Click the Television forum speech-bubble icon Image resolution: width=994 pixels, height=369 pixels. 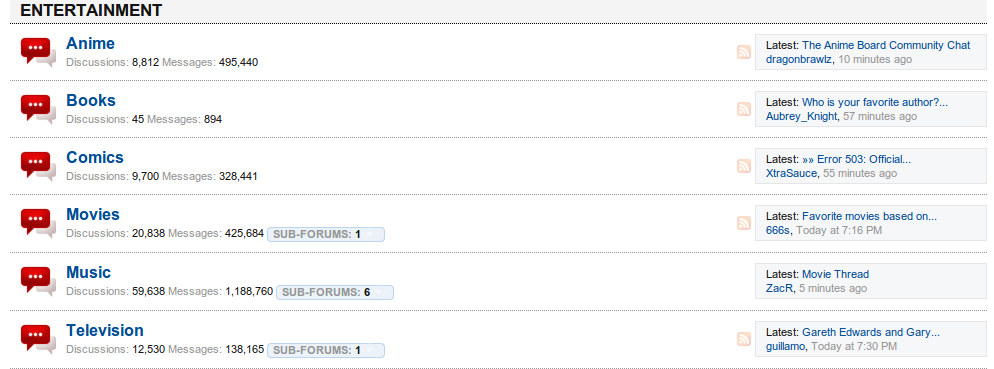(38, 339)
